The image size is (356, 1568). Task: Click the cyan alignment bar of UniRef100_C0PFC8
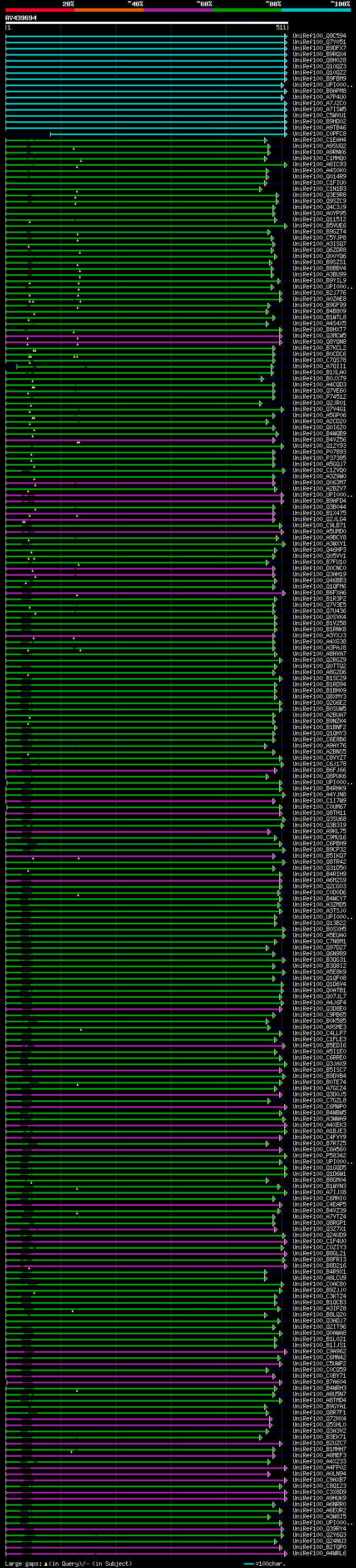click(169, 134)
